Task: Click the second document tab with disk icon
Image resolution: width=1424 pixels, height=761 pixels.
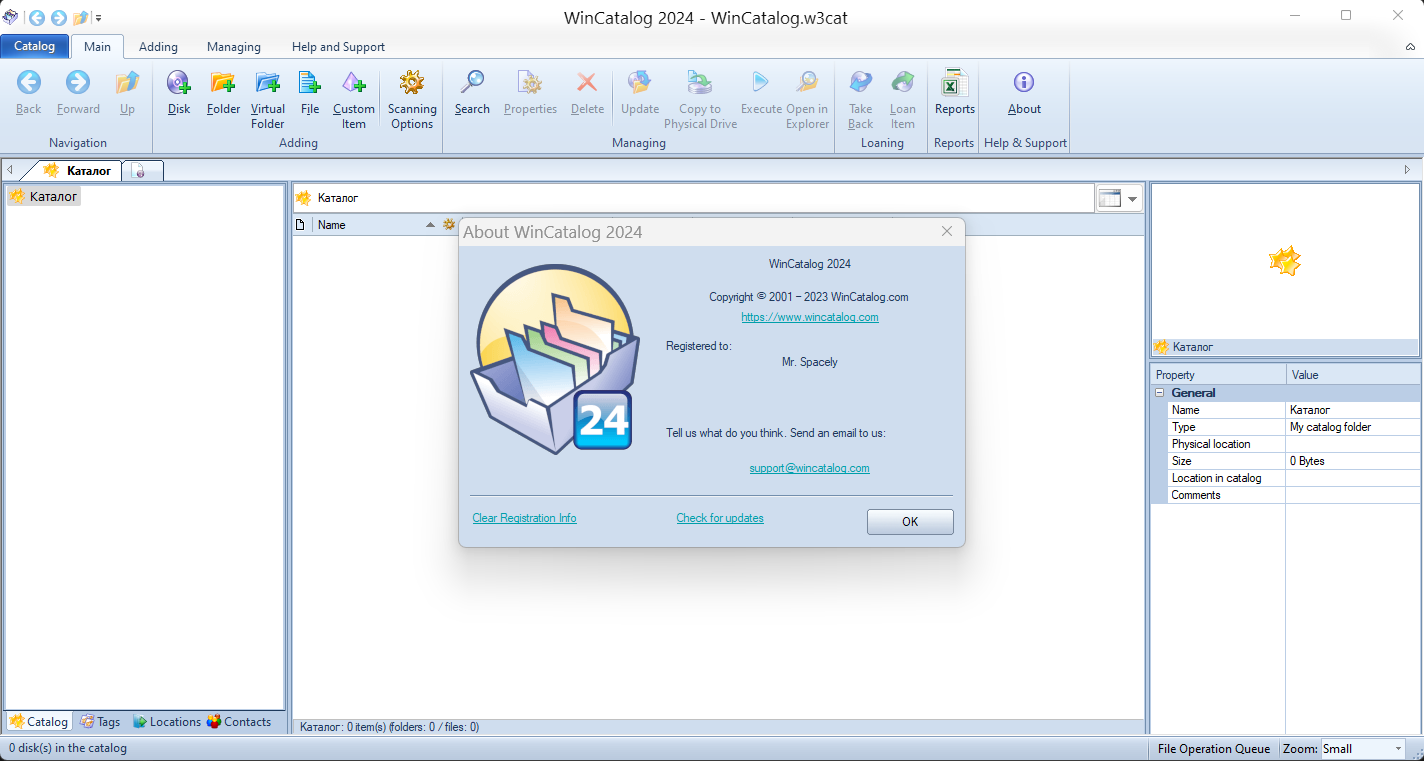Action: coord(140,171)
